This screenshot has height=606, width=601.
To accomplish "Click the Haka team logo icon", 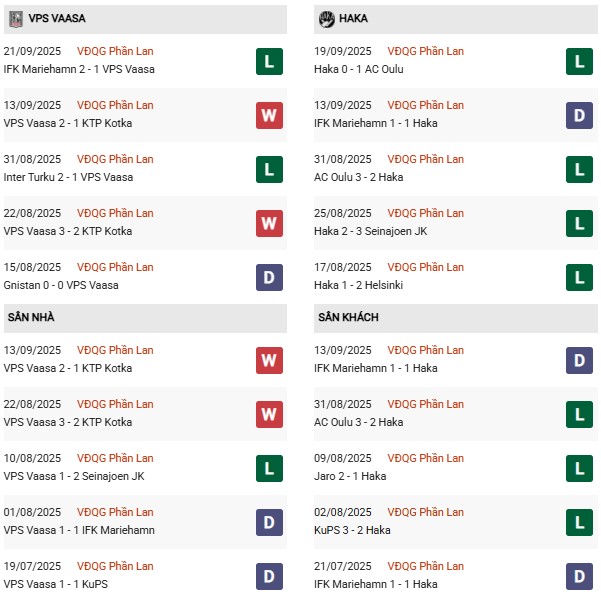I will click(x=327, y=19).
